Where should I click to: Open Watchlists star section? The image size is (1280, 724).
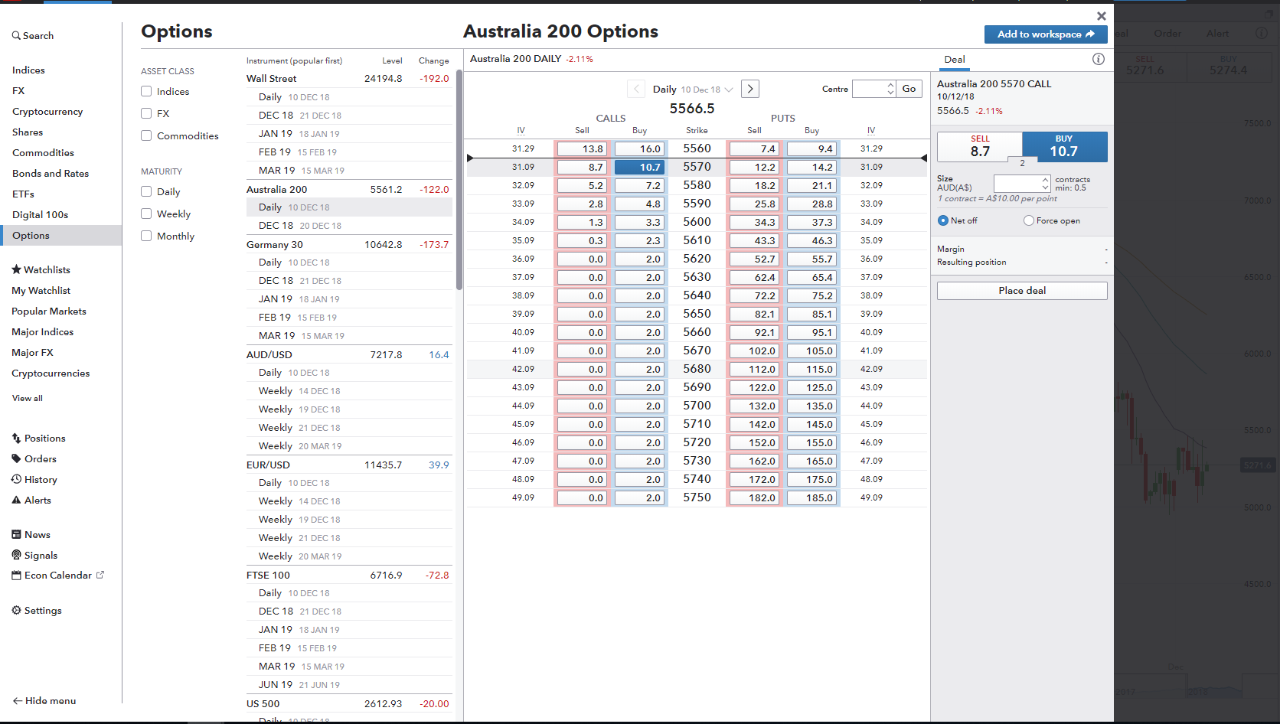coord(40,270)
